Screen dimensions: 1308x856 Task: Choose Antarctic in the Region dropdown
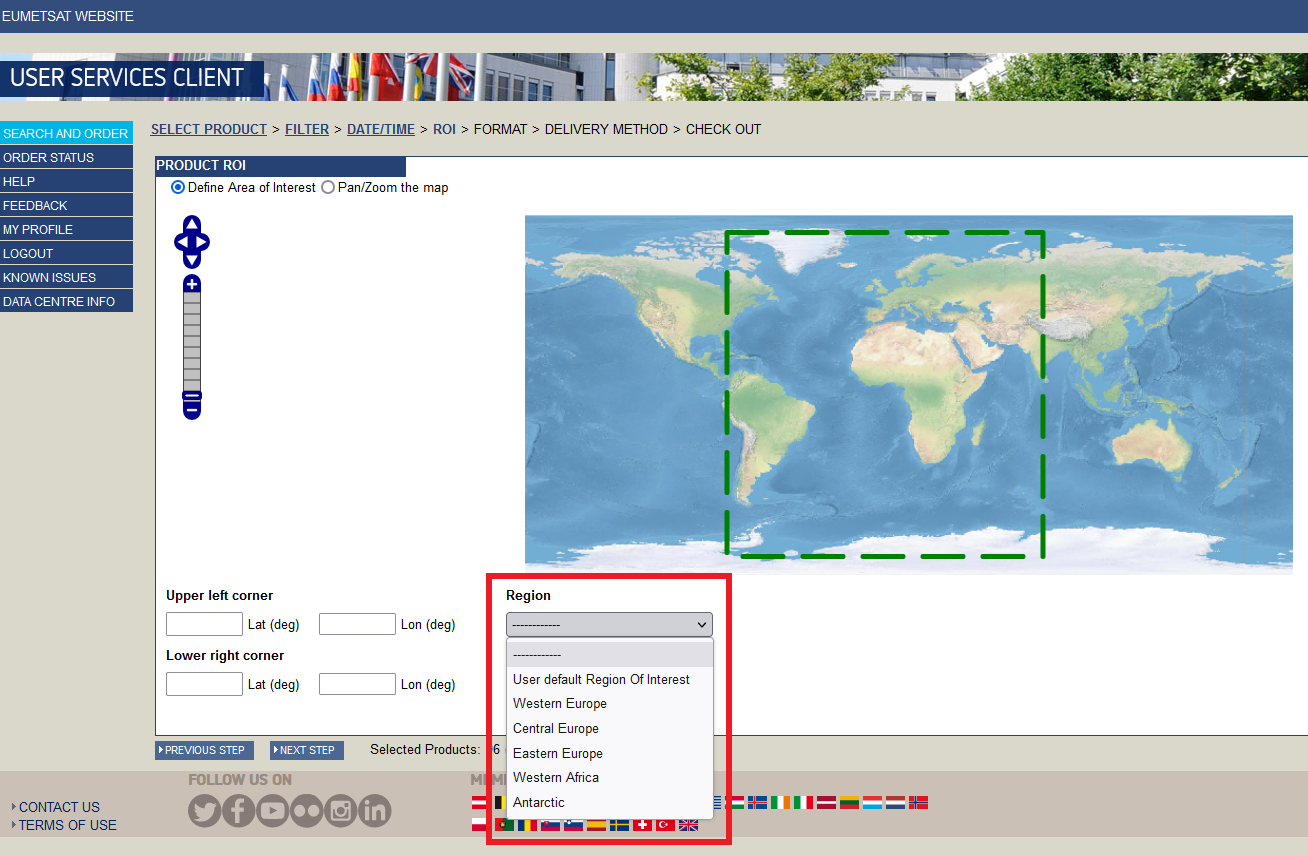tap(540, 802)
